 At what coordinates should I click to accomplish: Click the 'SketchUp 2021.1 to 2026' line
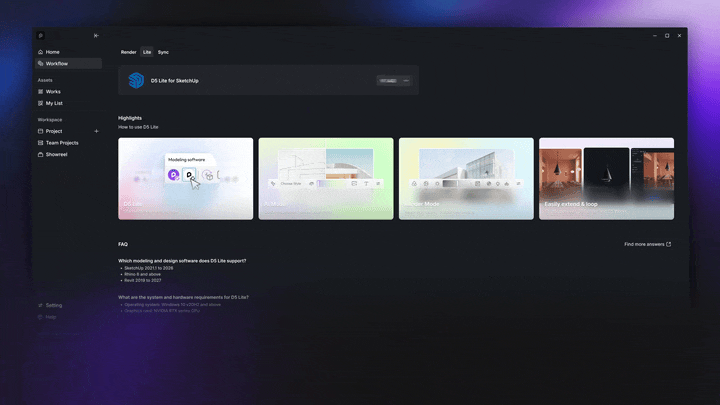coord(148,268)
